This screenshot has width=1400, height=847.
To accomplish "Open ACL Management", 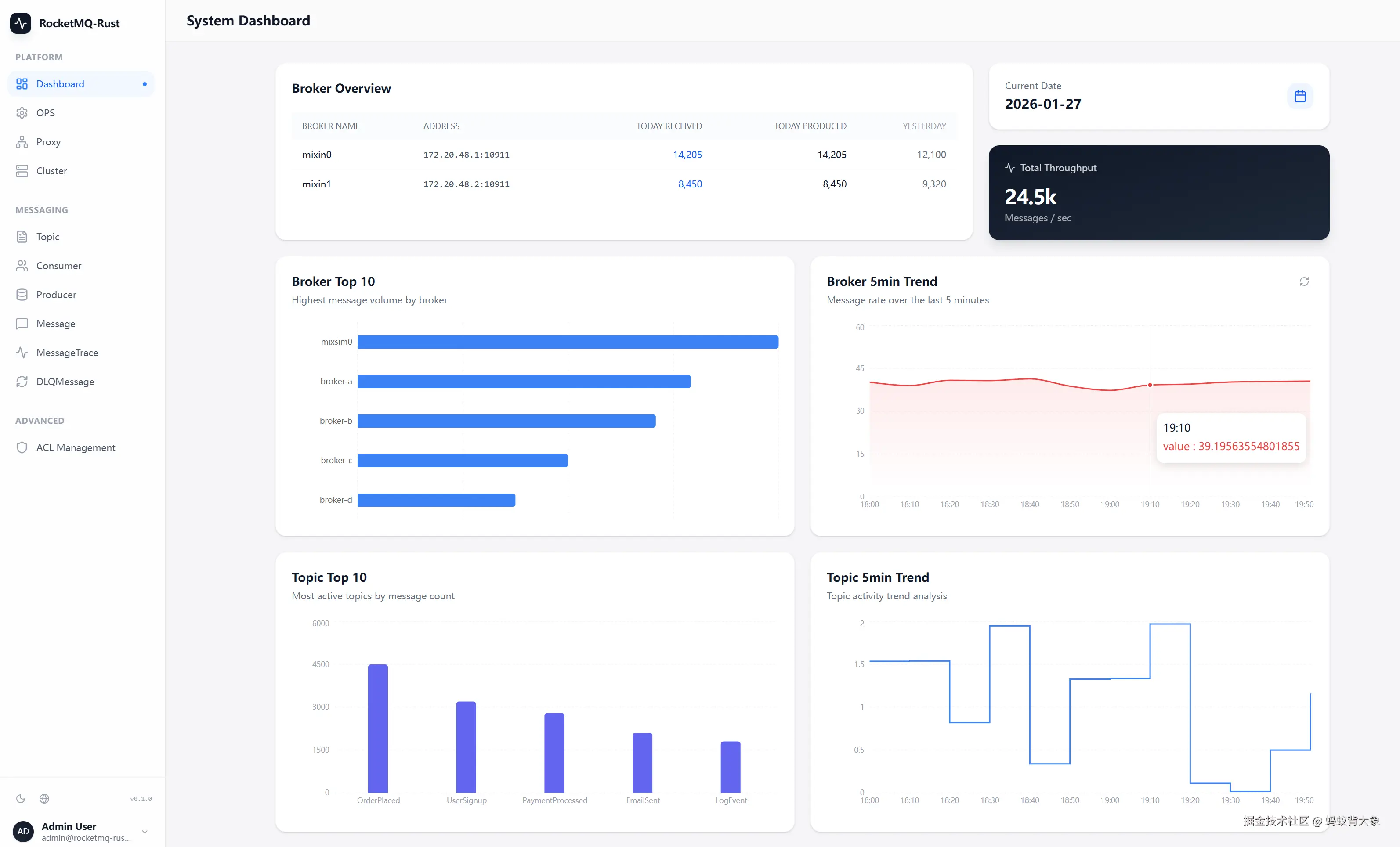I will [x=76, y=447].
